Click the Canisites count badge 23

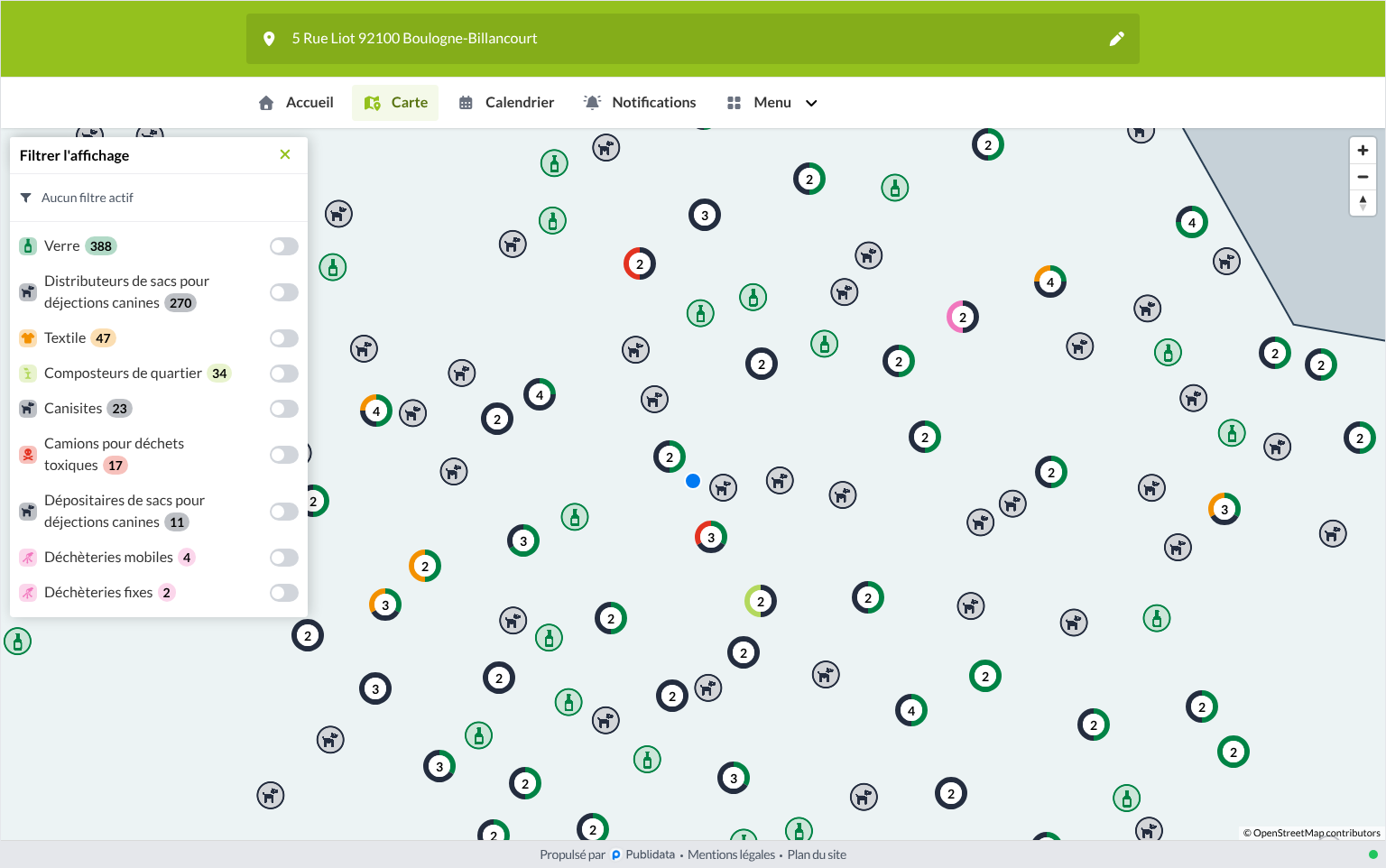coord(120,409)
